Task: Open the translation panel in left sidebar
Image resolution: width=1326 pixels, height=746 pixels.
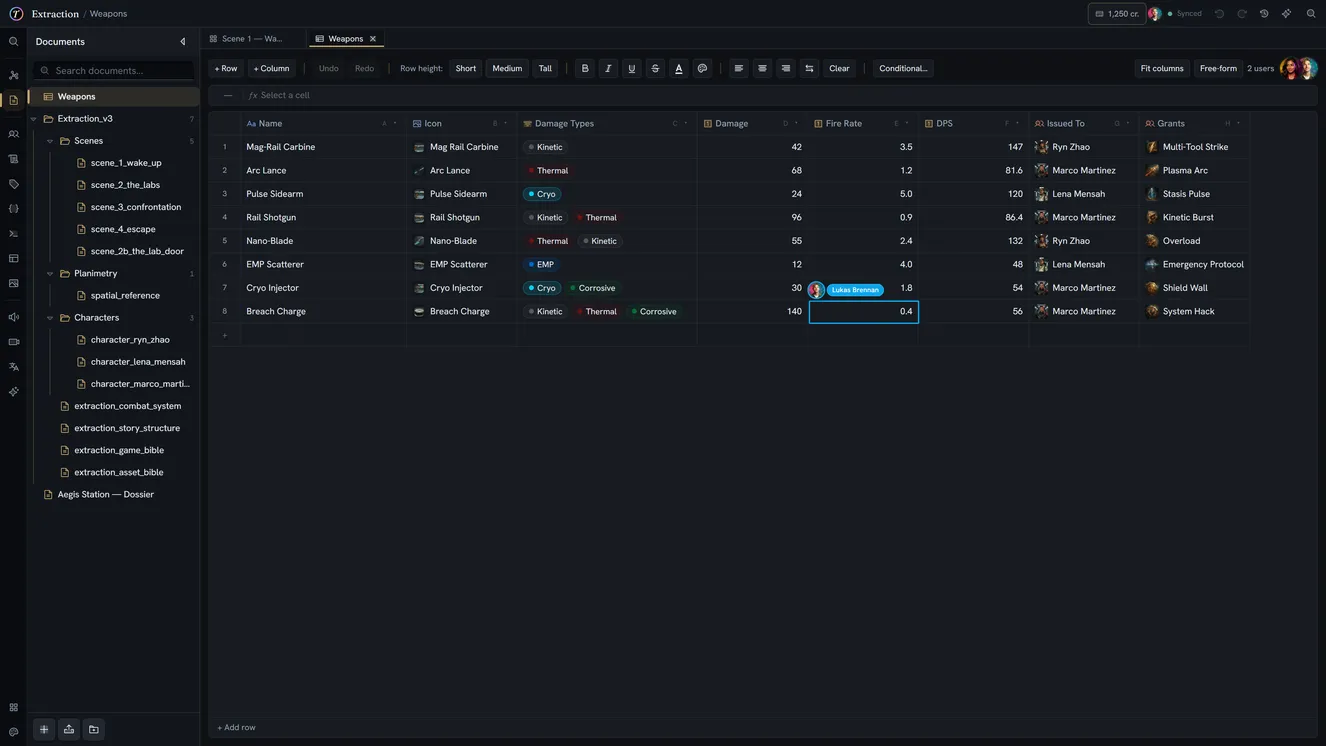Action: tap(14, 367)
